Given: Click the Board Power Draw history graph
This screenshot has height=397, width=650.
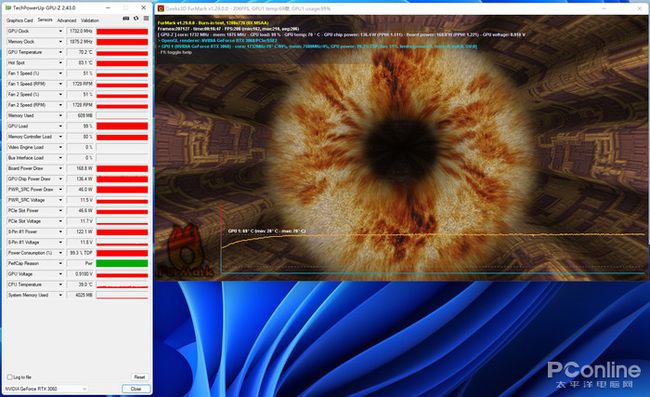Looking at the screenshot, I should (122, 168).
